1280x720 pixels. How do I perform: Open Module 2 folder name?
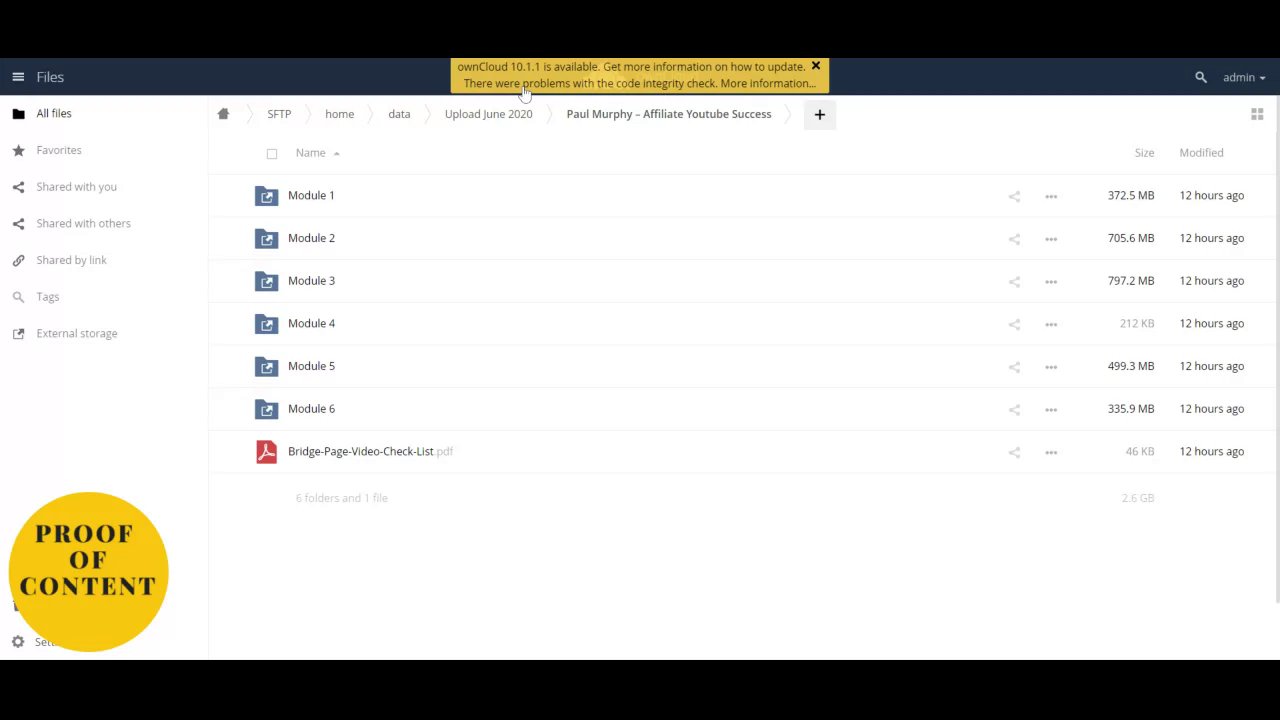(311, 238)
